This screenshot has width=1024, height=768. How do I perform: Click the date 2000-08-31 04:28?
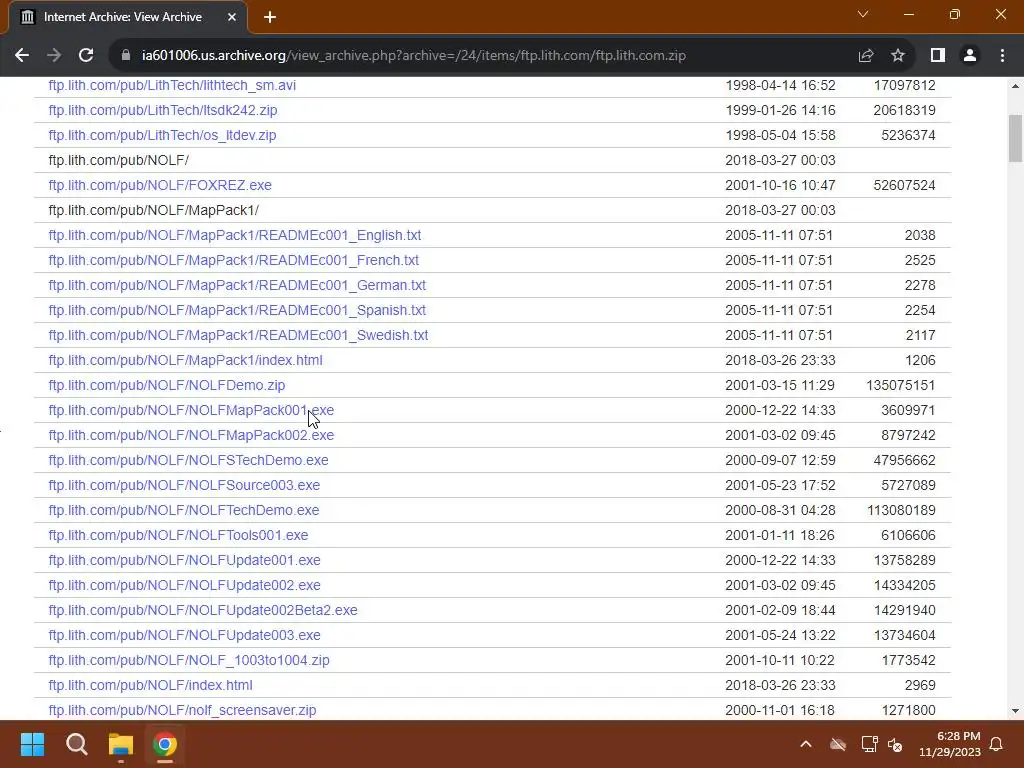(x=780, y=510)
